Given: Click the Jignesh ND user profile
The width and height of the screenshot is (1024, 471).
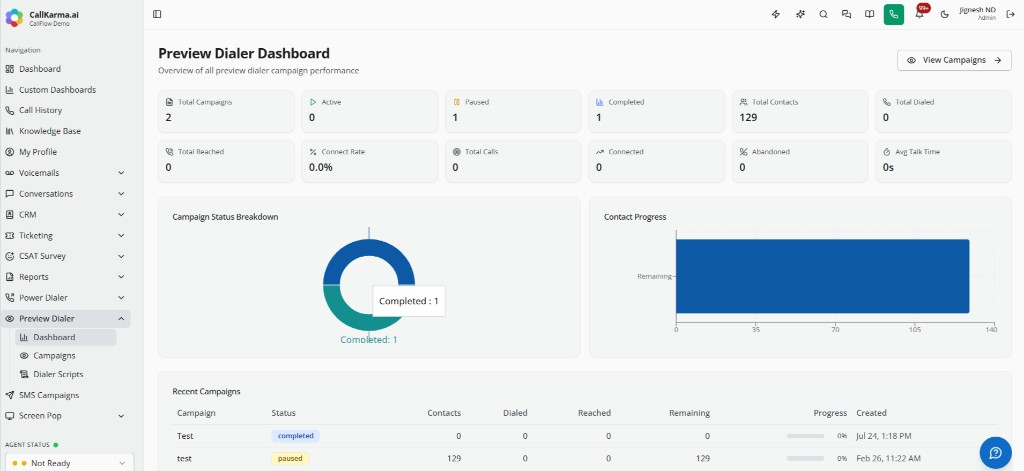Looking at the screenshot, I should click(x=978, y=14).
